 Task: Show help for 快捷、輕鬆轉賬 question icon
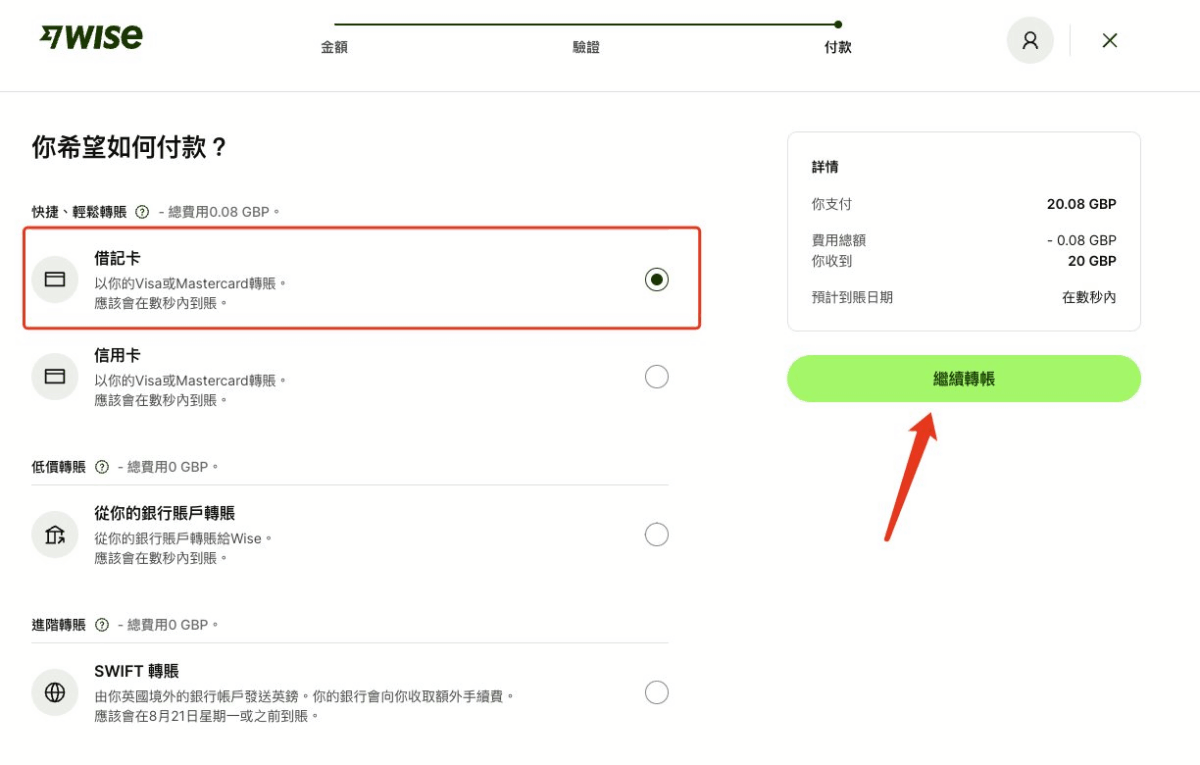click(x=142, y=212)
